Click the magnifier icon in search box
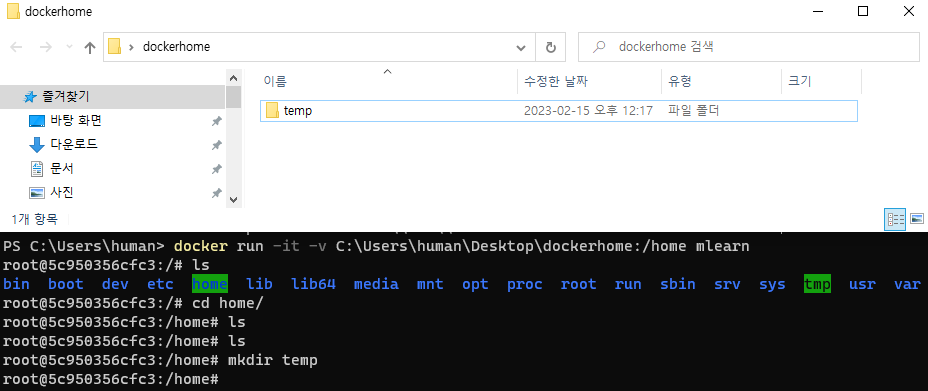 [599, 47]
